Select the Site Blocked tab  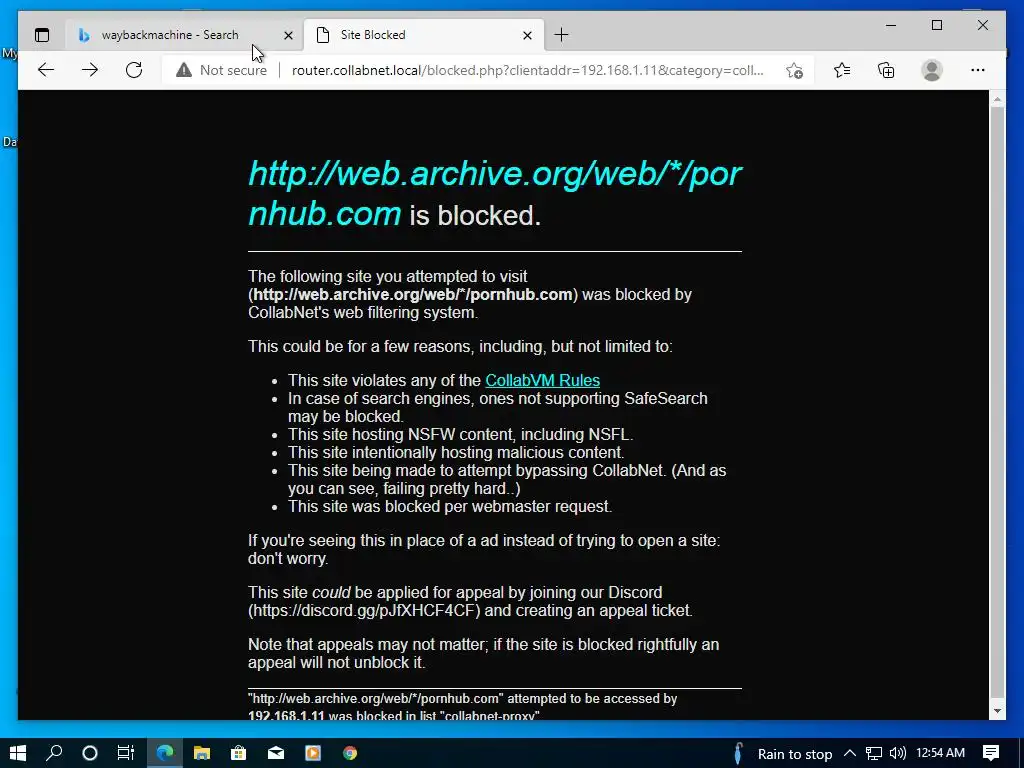coord(424,35)
